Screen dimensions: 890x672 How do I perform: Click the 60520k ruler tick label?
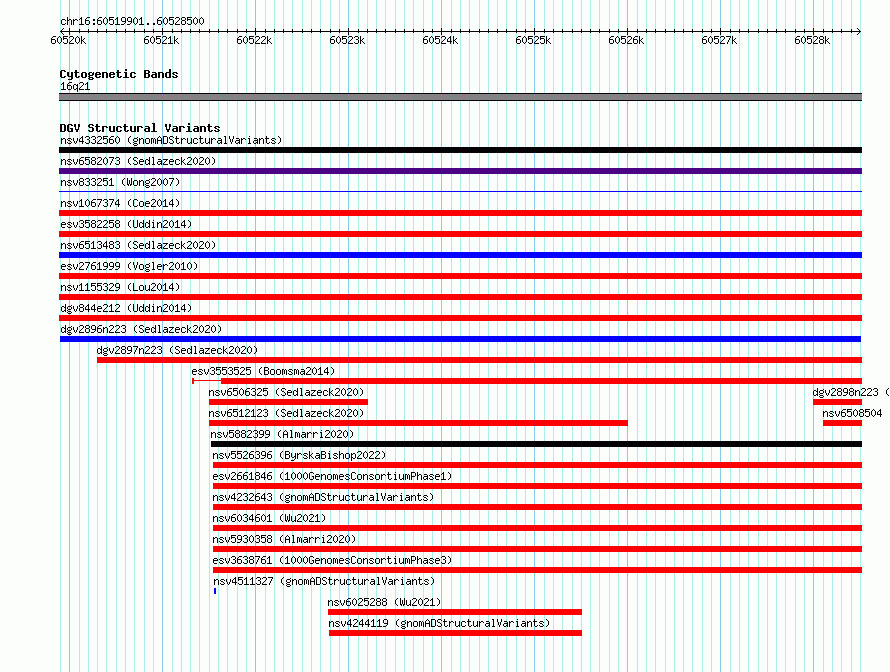68,40
